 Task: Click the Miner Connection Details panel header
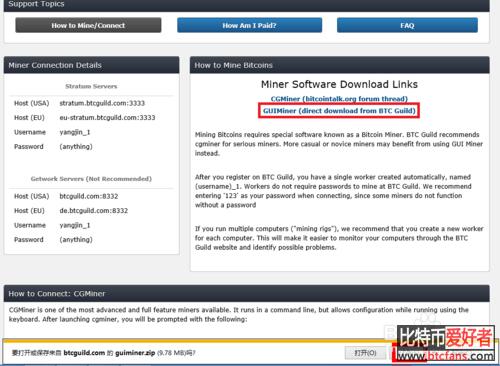coord(91,65)
